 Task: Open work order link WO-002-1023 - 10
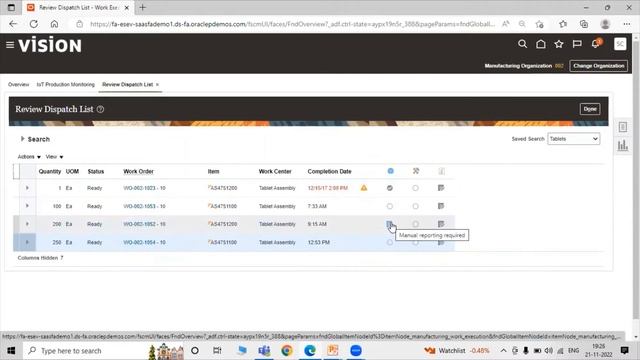click(x=144, y=188)
